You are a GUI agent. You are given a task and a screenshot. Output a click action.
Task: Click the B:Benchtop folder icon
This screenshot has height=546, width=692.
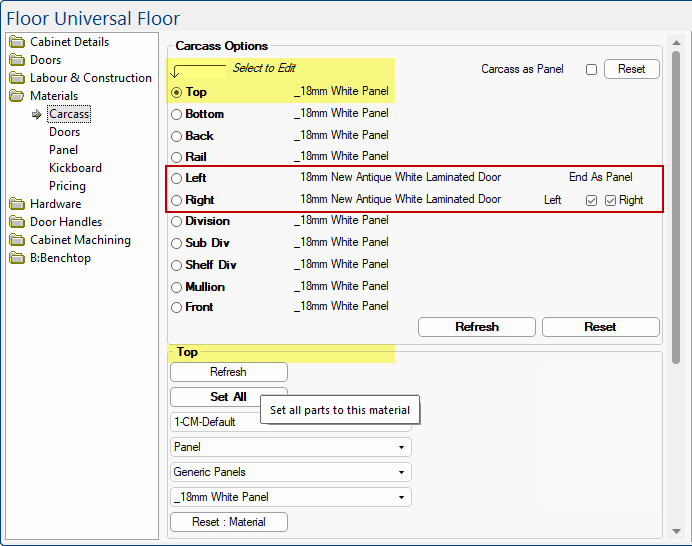[17, 258]
